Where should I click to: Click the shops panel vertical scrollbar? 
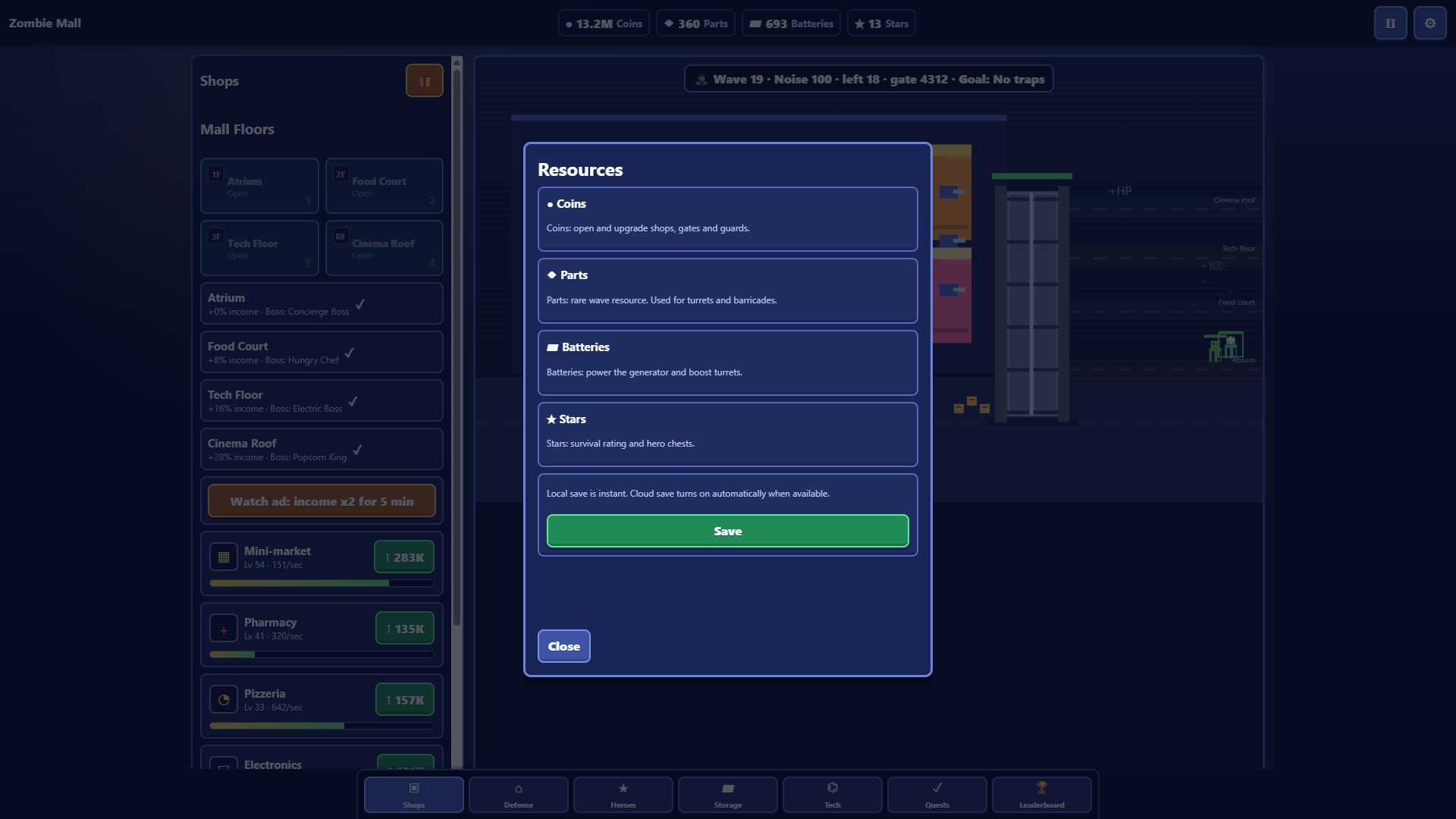457,347
